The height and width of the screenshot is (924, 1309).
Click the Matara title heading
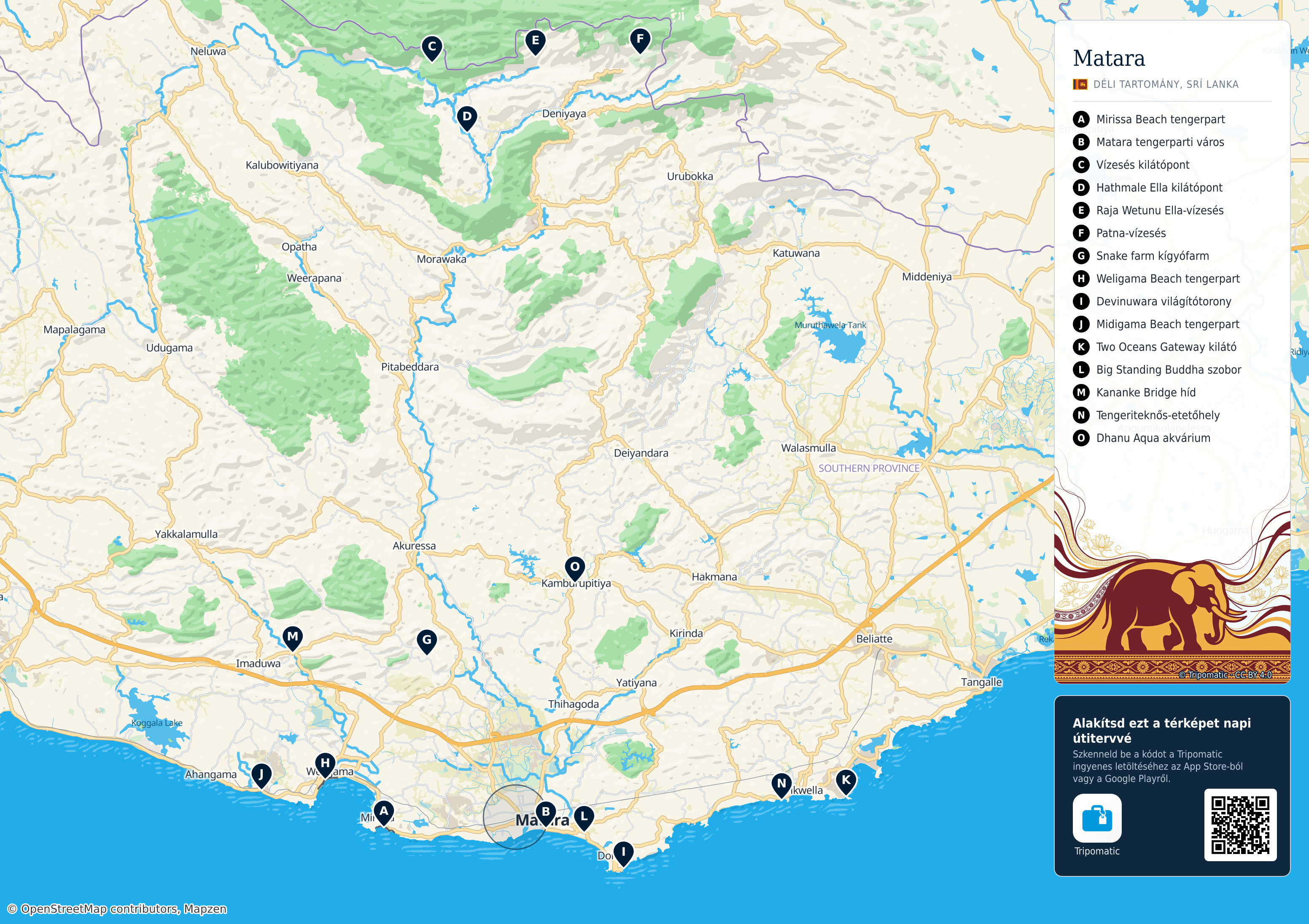(1109, 58)
